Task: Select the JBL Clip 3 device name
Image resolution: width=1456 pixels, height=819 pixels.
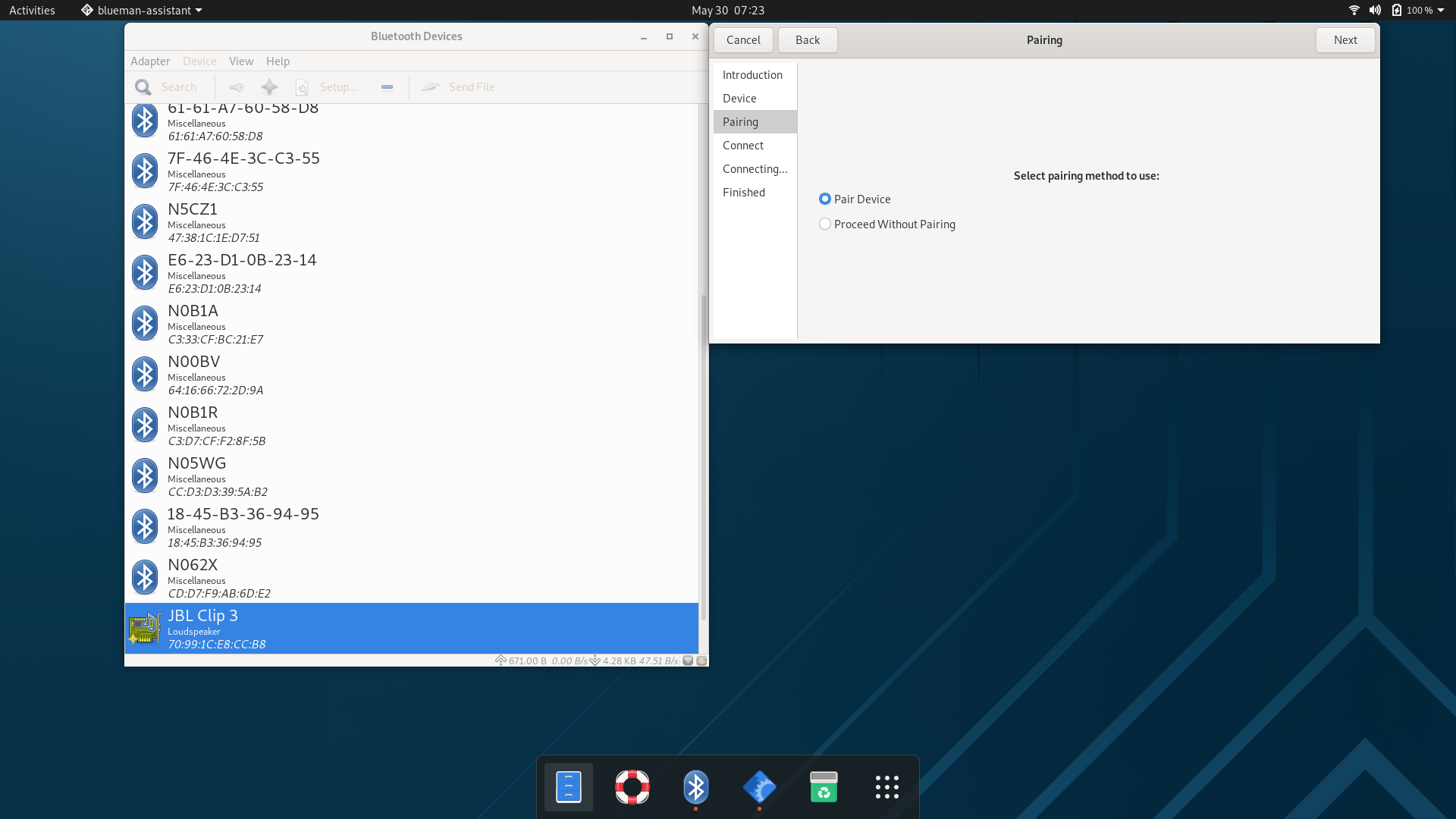Action: pyautogui.click(x=202, y=615)
